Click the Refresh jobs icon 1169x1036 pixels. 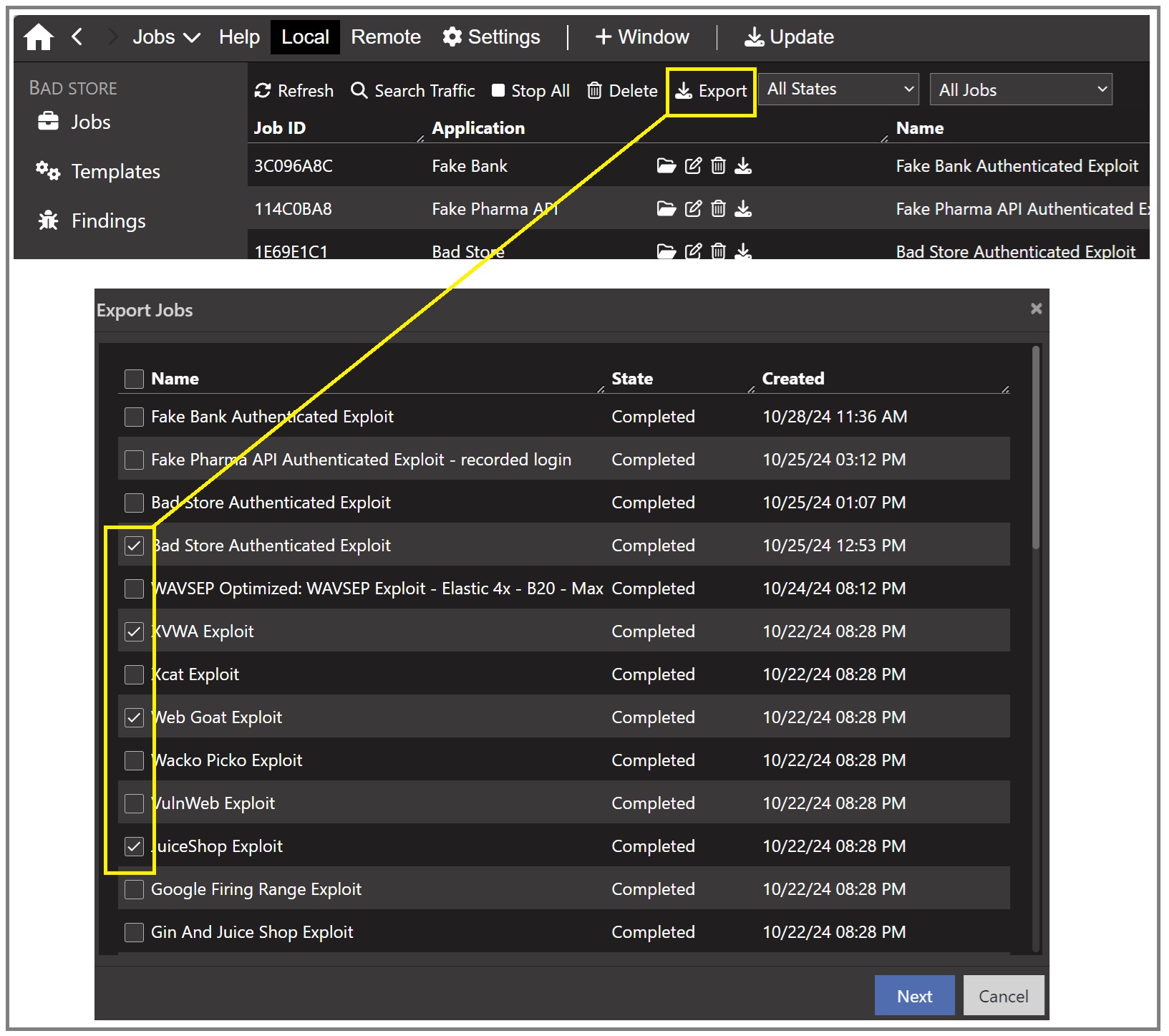[263, 91]
